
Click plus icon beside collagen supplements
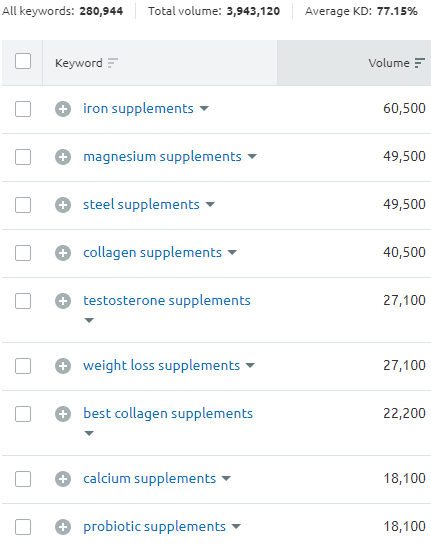(x=63, y=253)
